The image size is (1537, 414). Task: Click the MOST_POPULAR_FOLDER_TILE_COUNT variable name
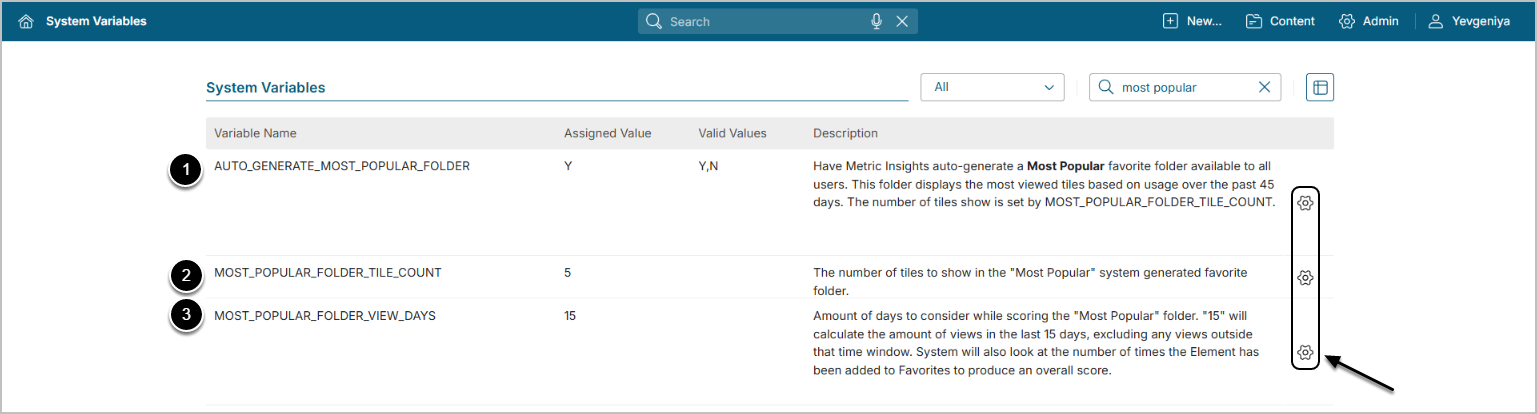click(x=327, y=272)
